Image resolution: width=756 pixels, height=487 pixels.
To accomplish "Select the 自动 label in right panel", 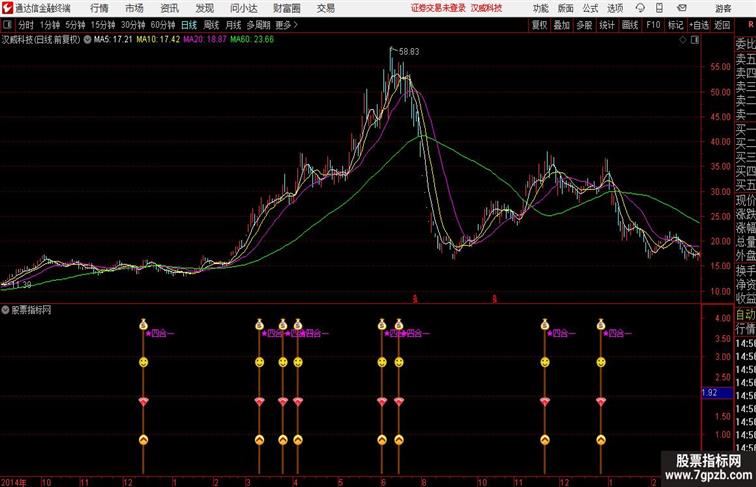I will [x=745, y=315].
